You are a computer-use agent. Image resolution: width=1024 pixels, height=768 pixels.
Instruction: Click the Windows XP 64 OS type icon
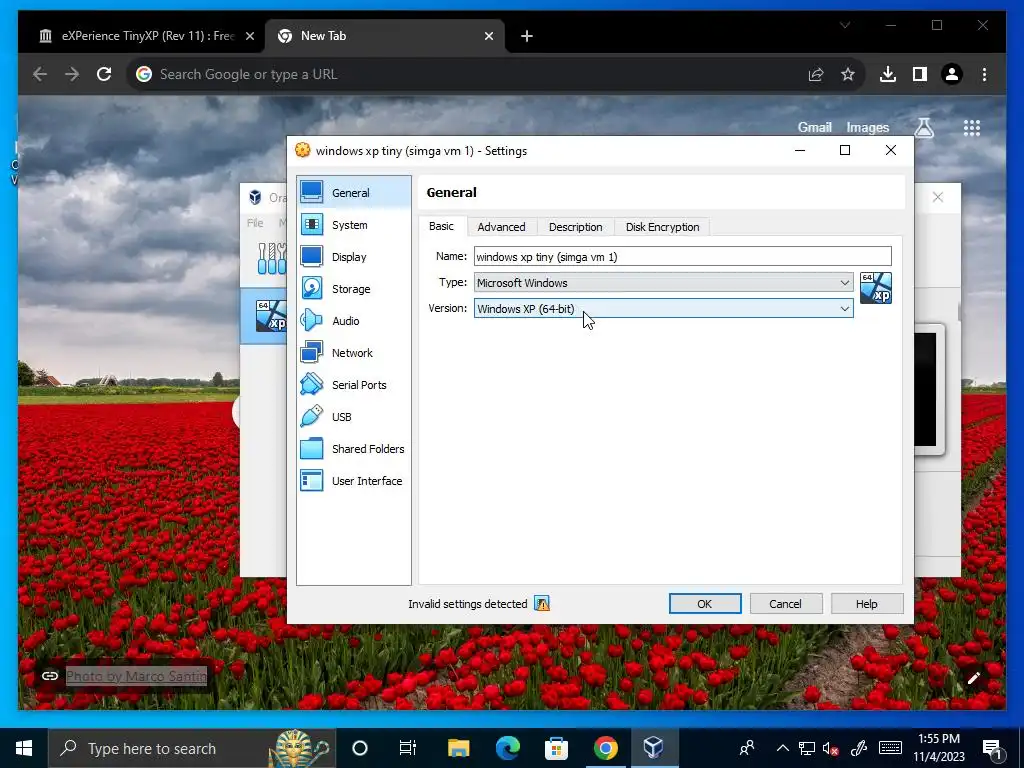[x=876, y=288]
